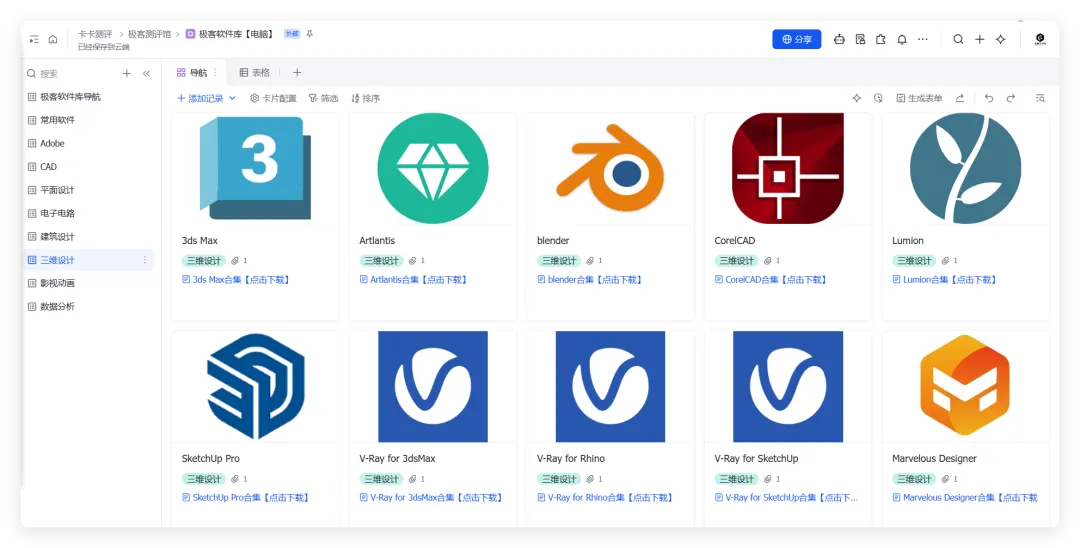Viewport: 1080px width, 548px height.
Task: Click the blue 分享 button
Action: point(797,39)
